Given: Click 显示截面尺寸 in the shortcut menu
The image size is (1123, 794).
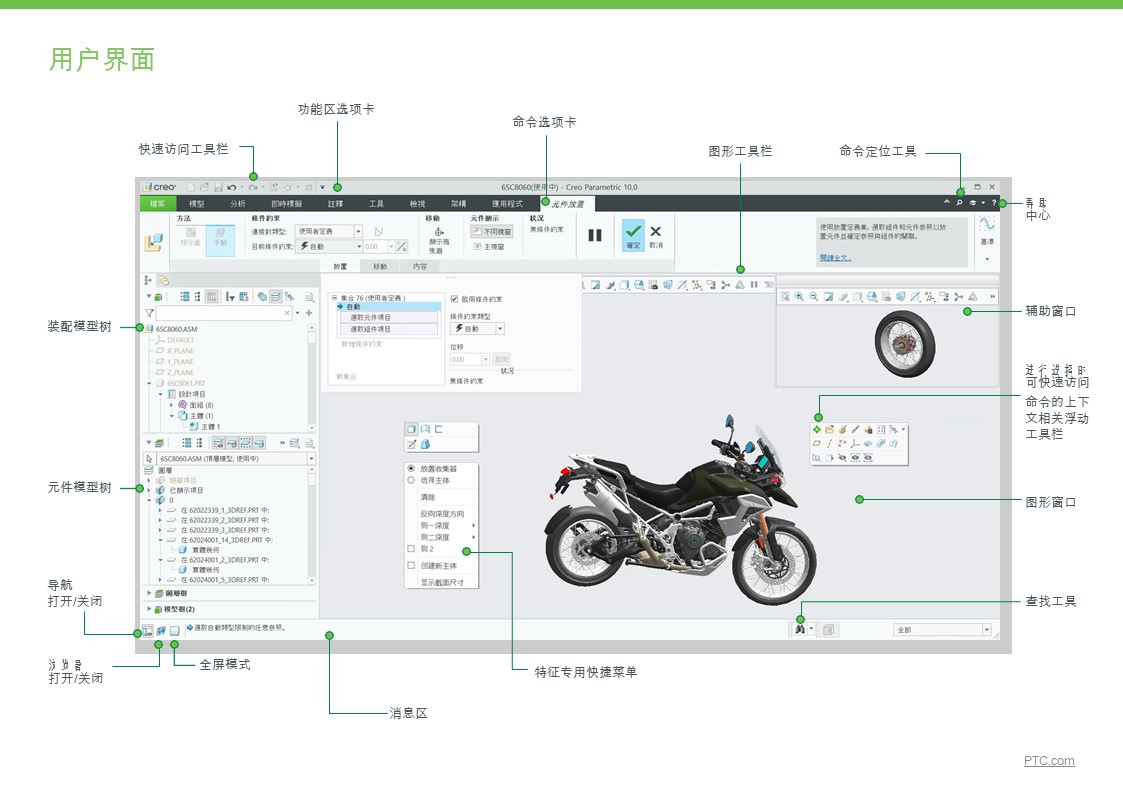Looking at the screenshot, I should click(x=442, y=582).
